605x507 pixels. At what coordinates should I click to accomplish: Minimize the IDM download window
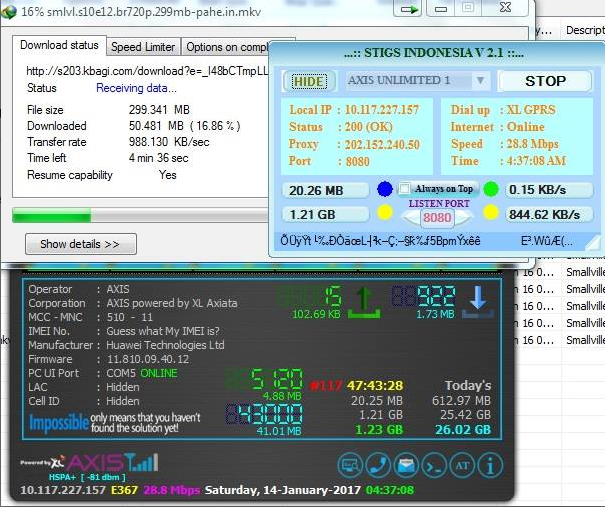pos(441,8)
